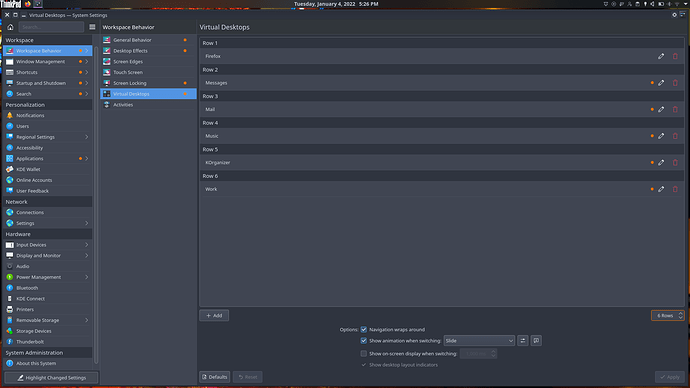Click the Apply button
Screen dimensions: 690x388
tap(670, 377)
